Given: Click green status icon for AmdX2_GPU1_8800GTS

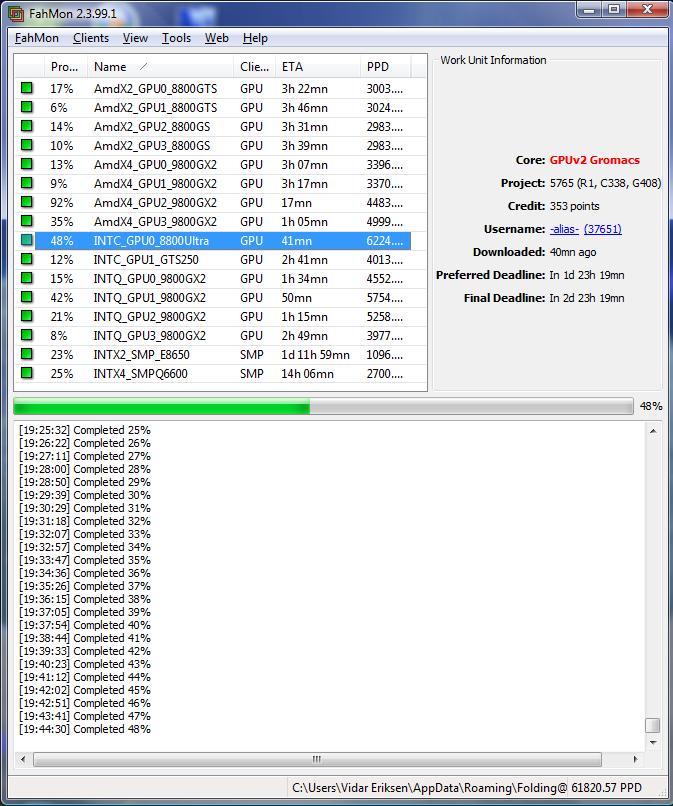Looking at the screenshot, I should (x=27, y=107).
